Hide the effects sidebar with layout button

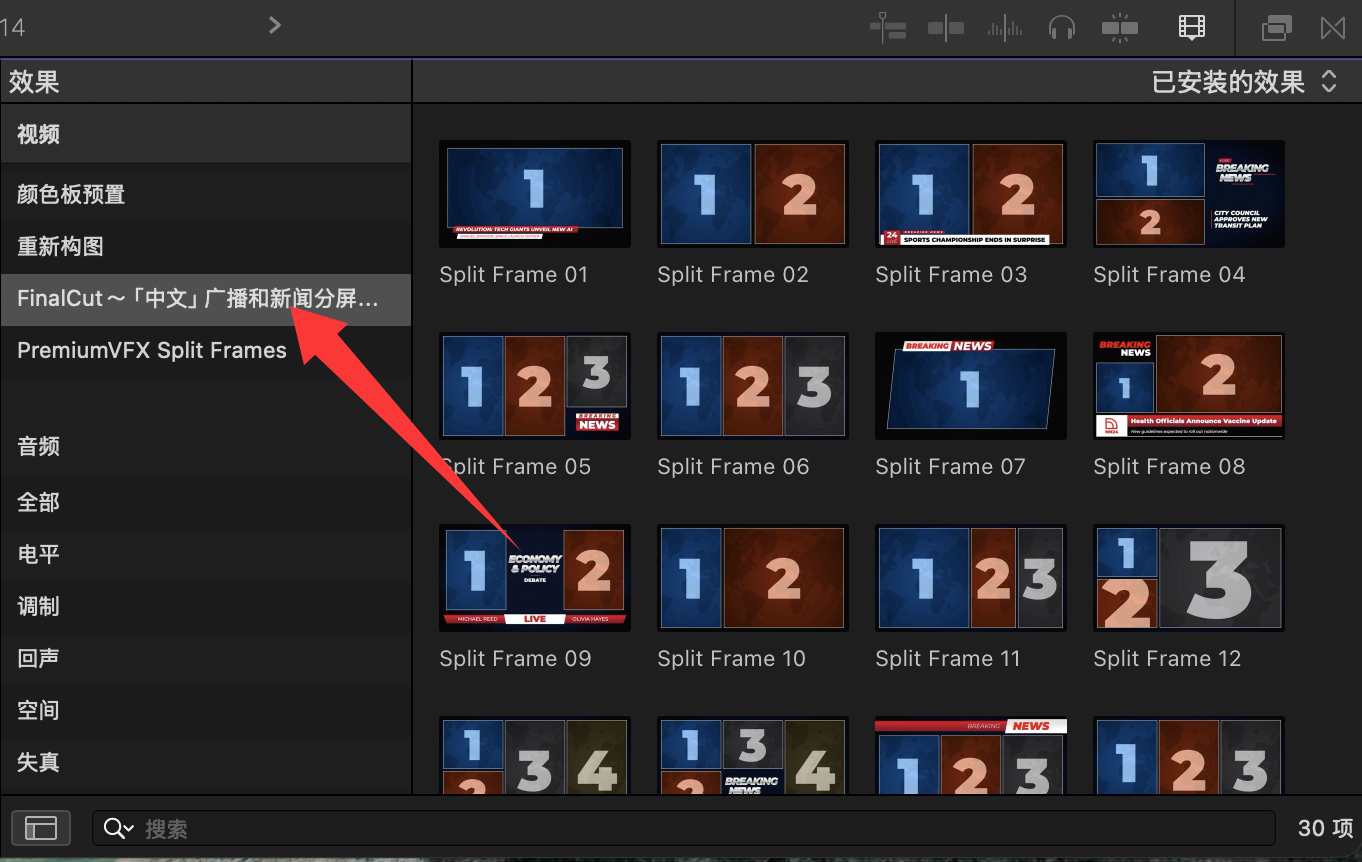click(41, 828)
